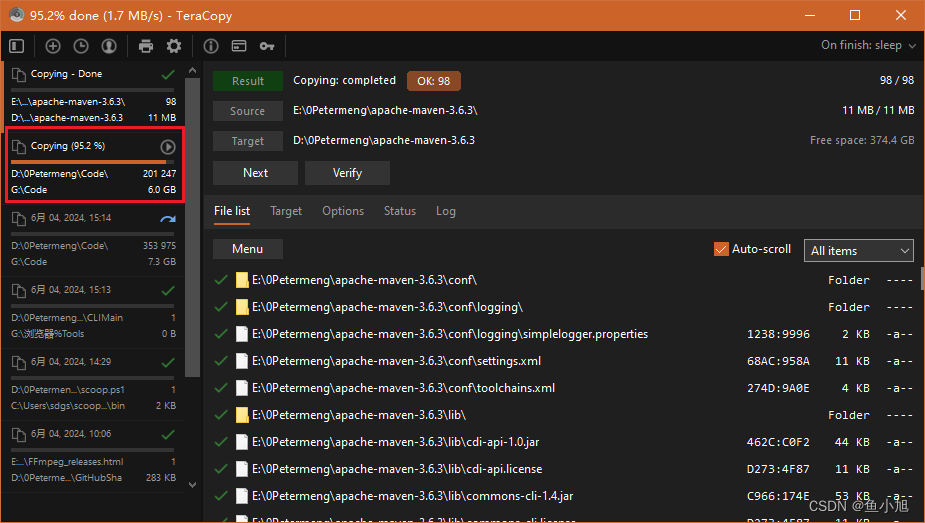Click the copy icon beside 6月 04, 2024, 15:13
The height and width of the screenshot is (523, 925).
[x=19, y=290]
